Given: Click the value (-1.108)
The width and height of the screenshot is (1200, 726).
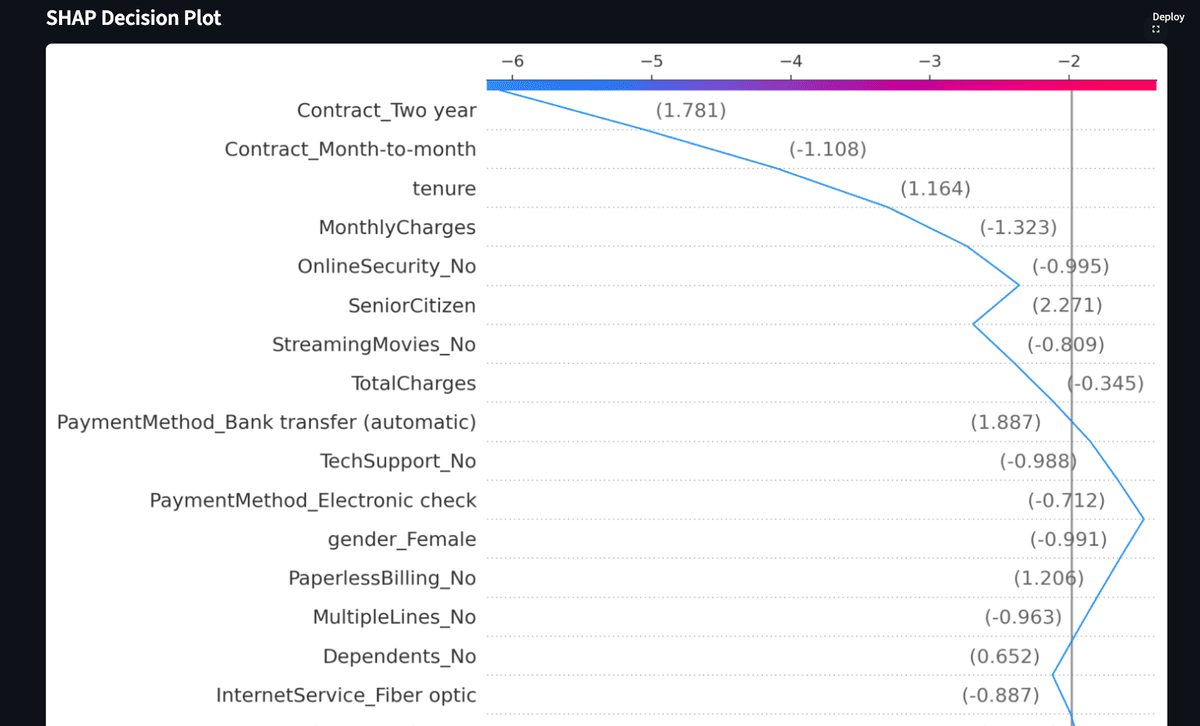Looking at the screenshot, I should [827, 149].
